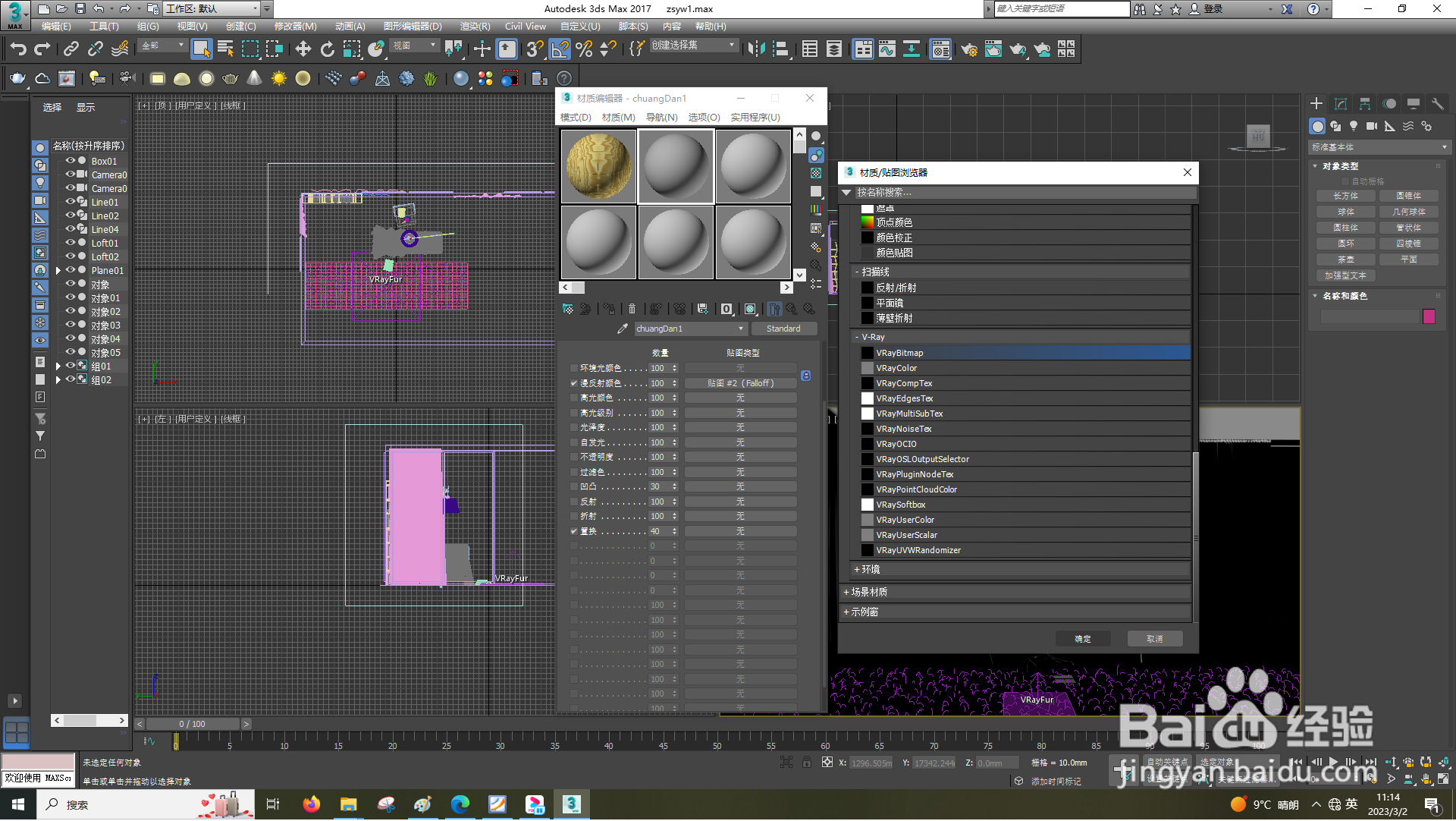
Task: Enable the 高光颜色 map checkbox
Action: [574, 398]
